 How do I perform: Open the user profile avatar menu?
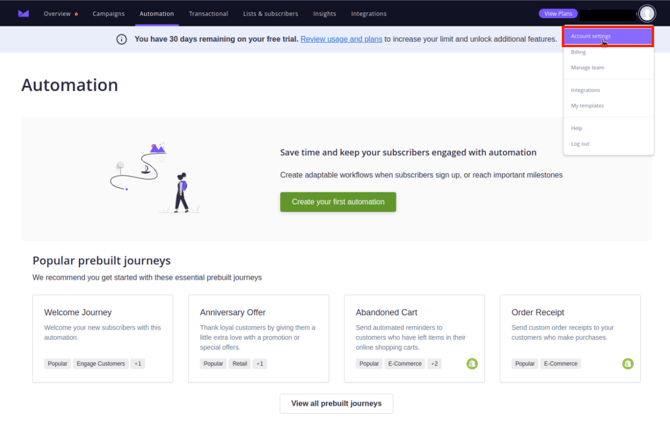click(x=647, y=14)
